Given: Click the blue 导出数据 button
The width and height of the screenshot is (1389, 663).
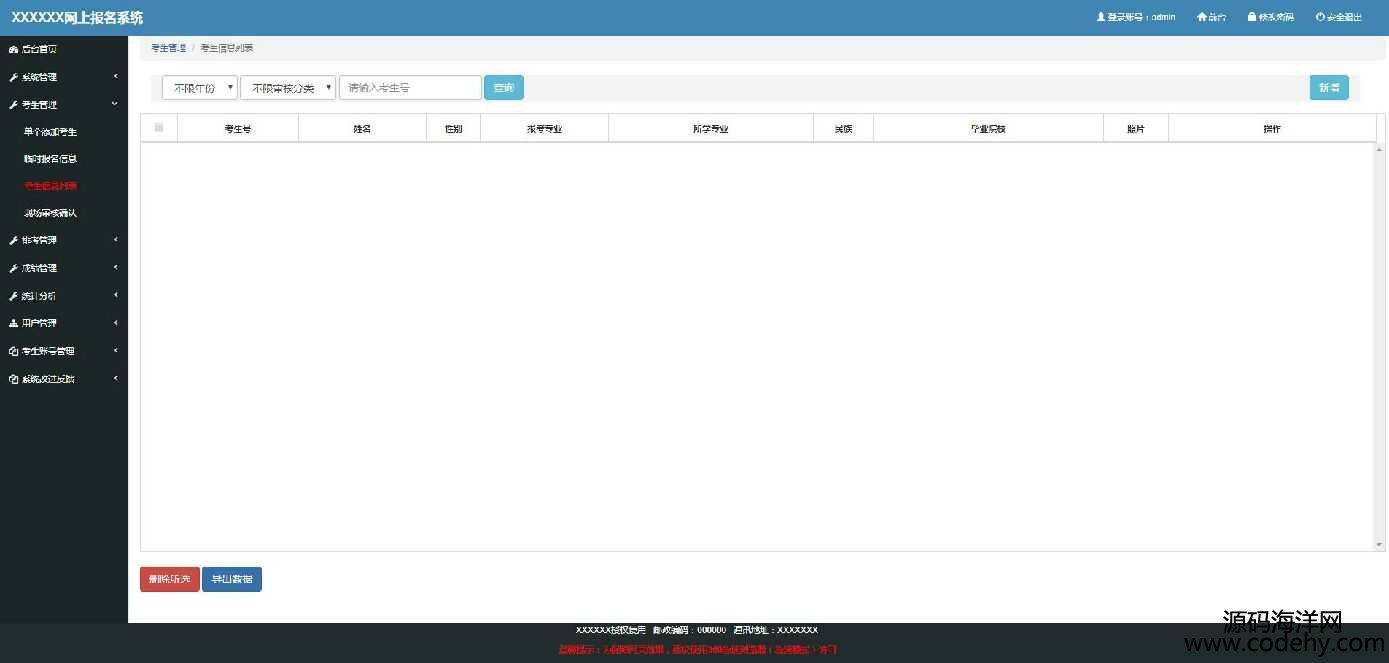Looking at the screenshot, I should point(232,580).
